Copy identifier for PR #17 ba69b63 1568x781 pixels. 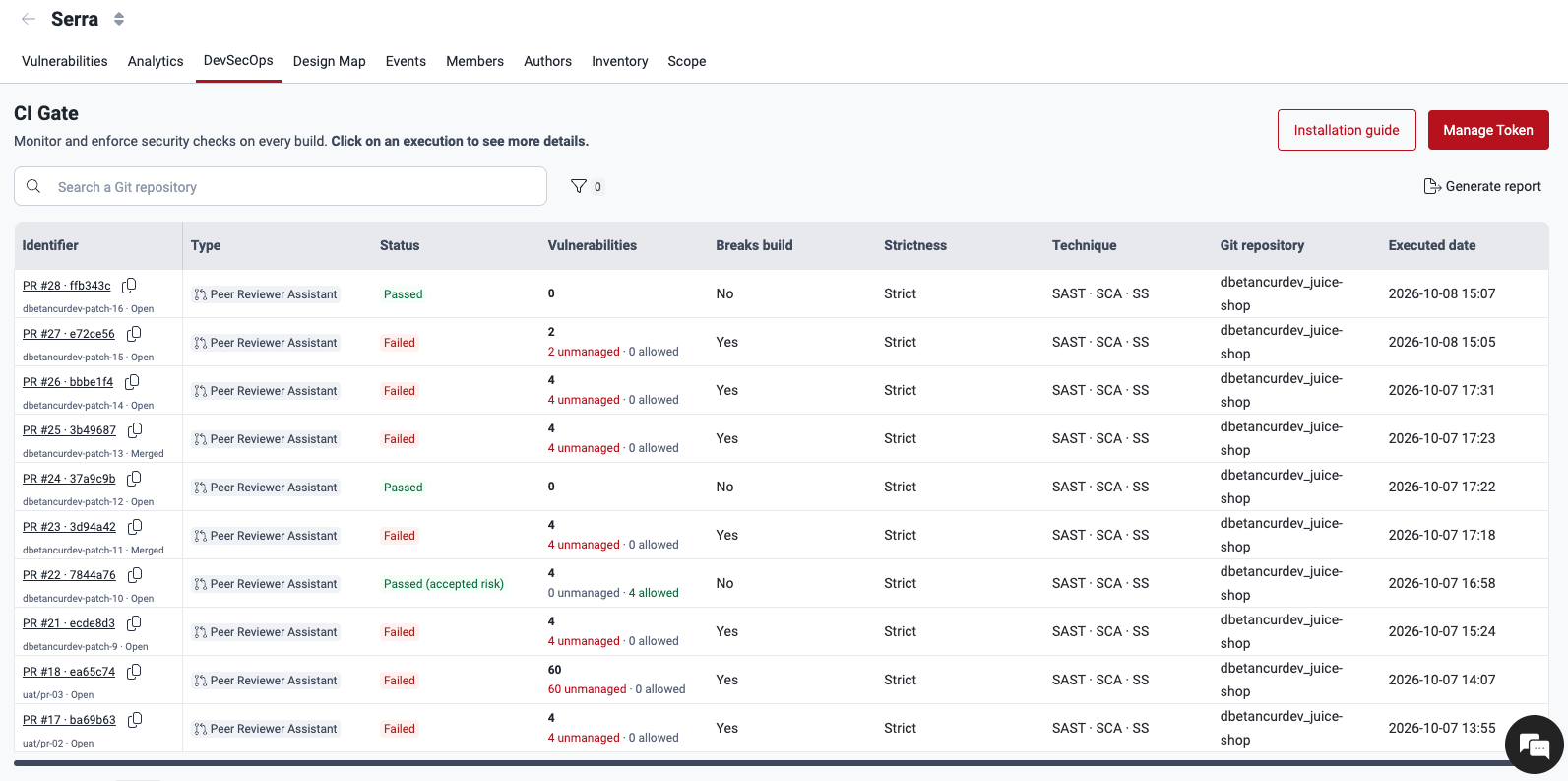135,720
